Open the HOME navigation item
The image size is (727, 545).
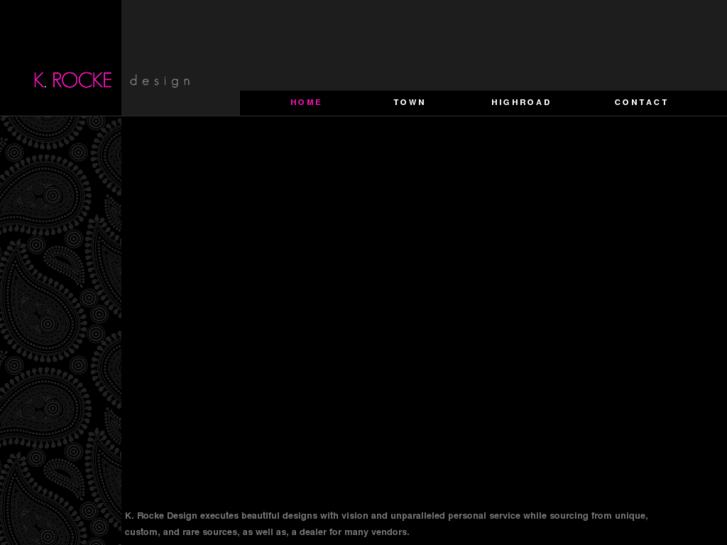pos(306,102)
